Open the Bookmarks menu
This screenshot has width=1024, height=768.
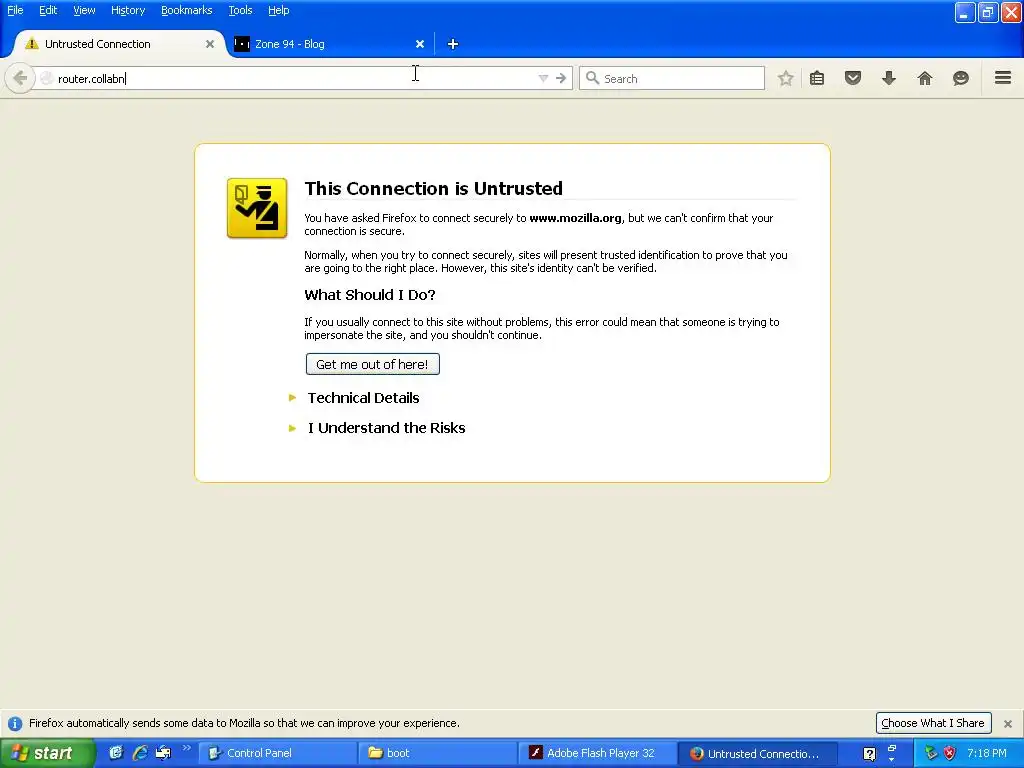pyautogui.click(x=187, y=10)
